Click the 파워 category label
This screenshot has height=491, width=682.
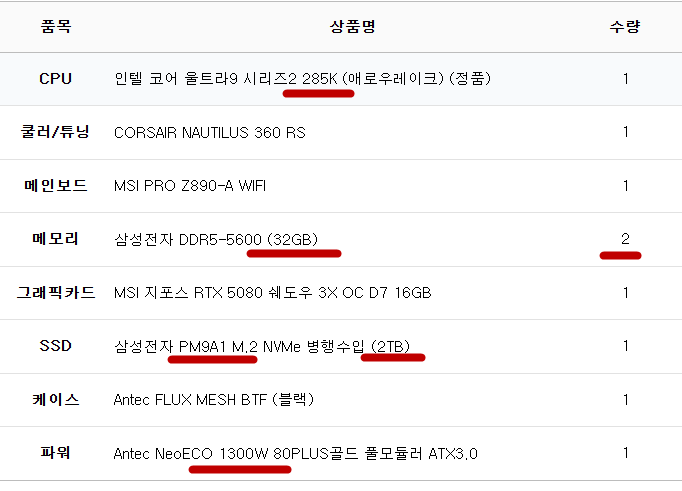click(x=56, y=453)
